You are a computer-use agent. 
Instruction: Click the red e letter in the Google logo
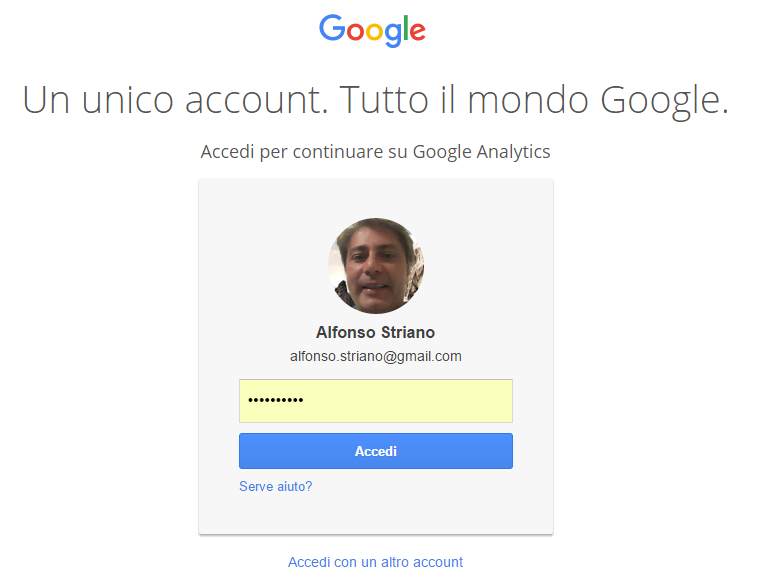tap(417, 32)
